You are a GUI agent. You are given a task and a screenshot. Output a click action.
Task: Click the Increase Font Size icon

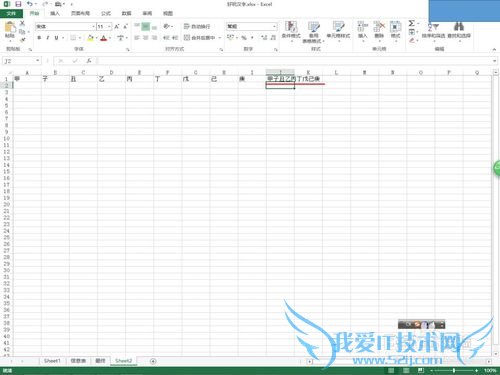coord(117,26)
